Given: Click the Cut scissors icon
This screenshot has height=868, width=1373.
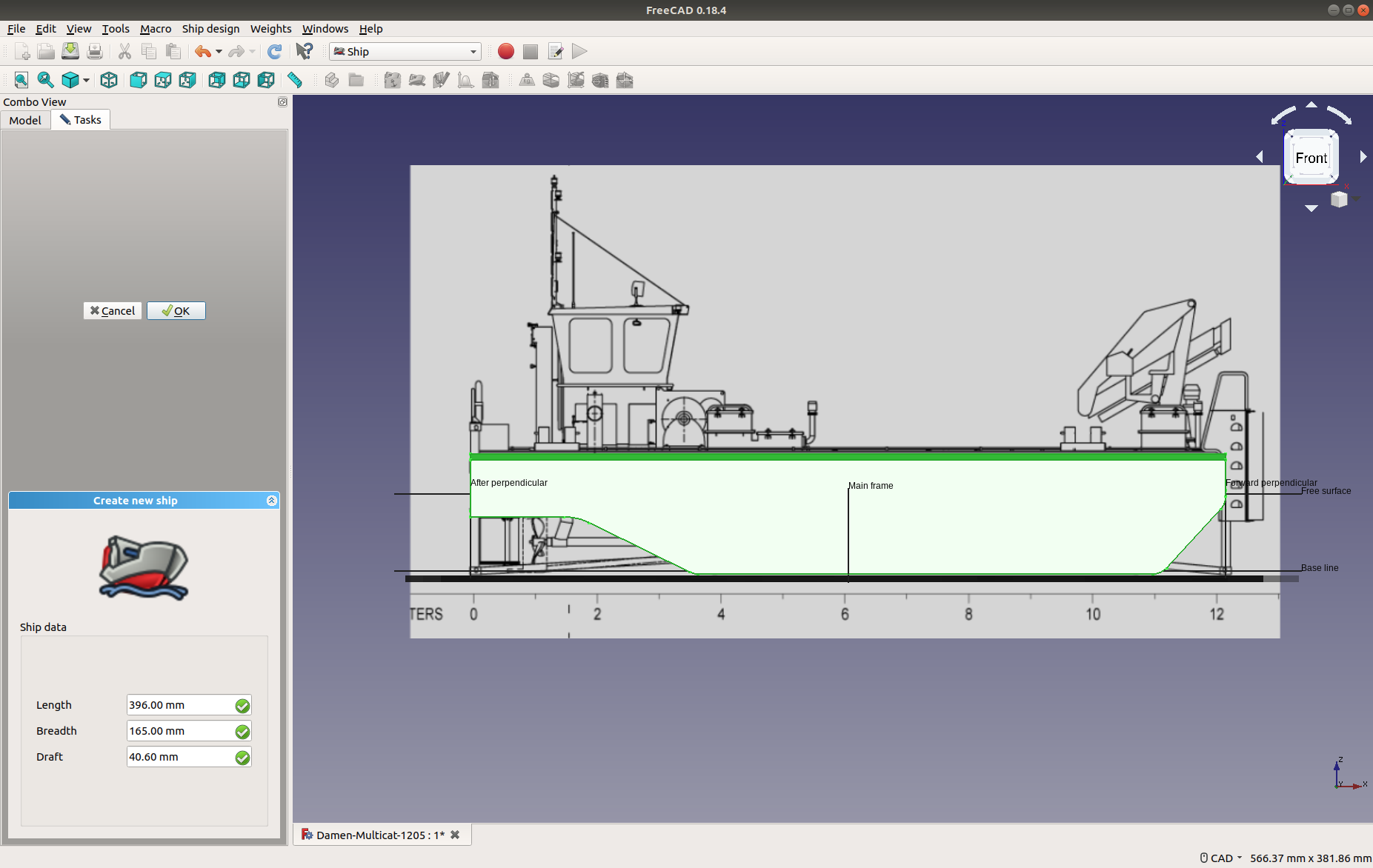Looking at the screenshot, I should [124, 51].
